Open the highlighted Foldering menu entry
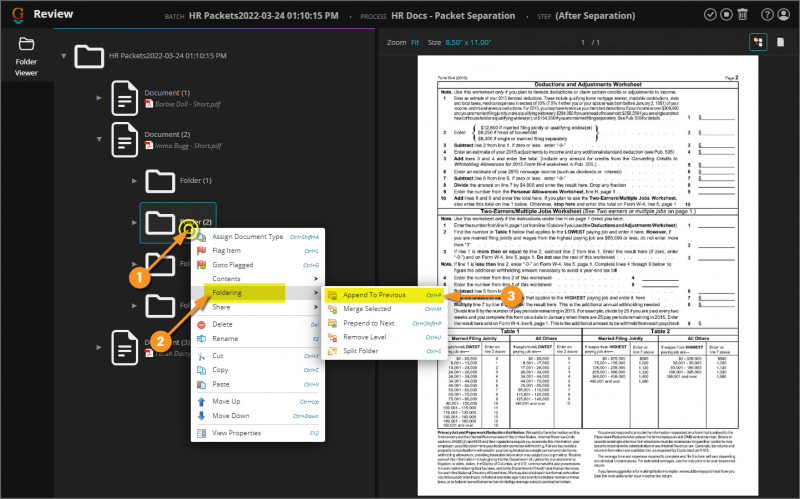This screenshot has width=800, height=499. pyautogui.click(x=258, y=293)
